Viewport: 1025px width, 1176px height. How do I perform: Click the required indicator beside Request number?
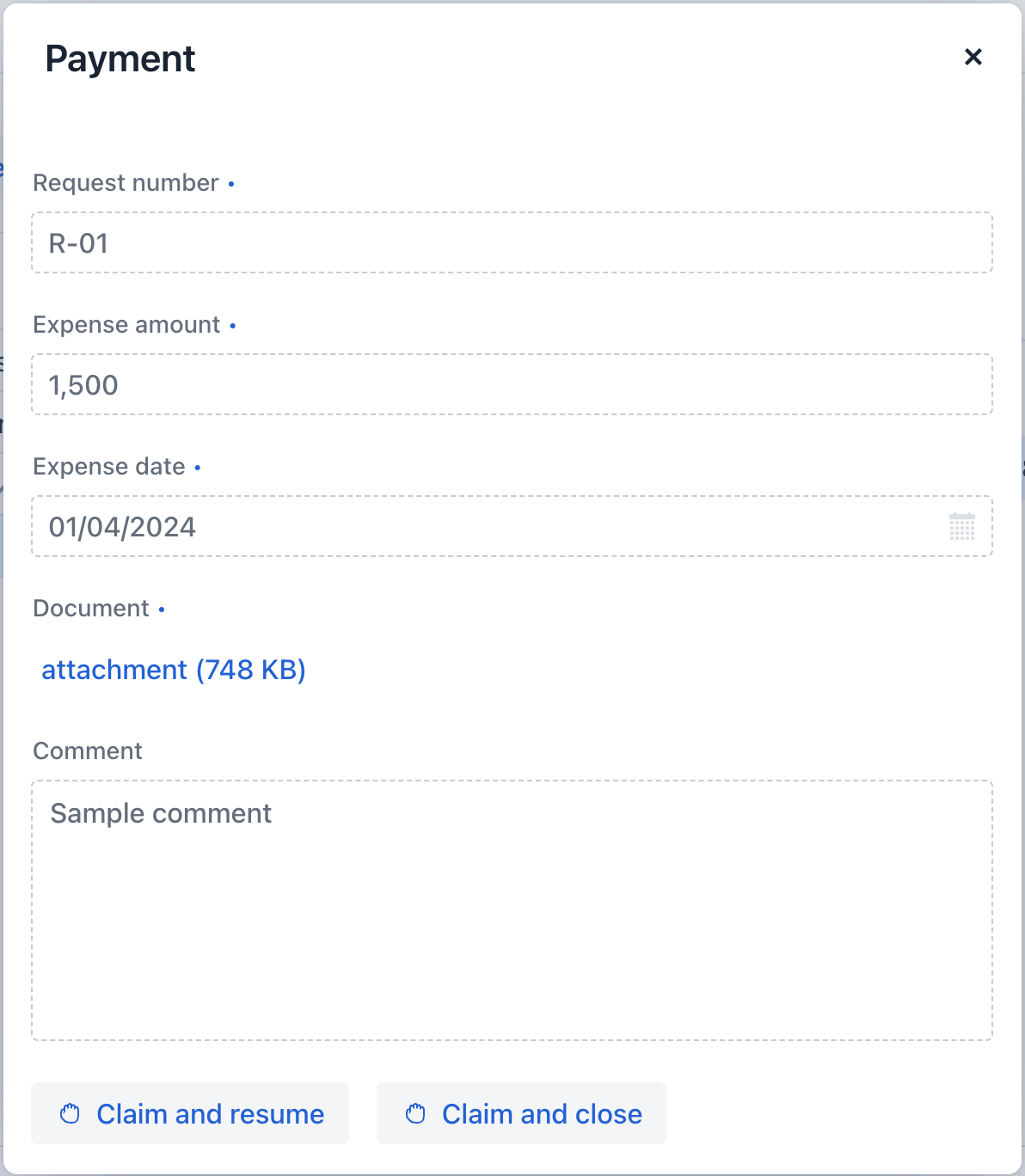pyautogui.click(x=230, y=184)
